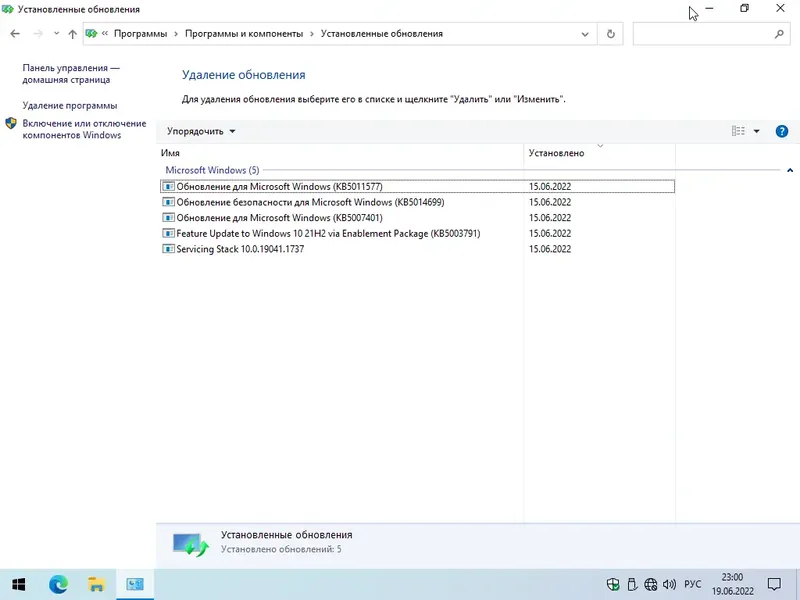Change view using the view icon
800x600 pixels.
pos(738,131)
